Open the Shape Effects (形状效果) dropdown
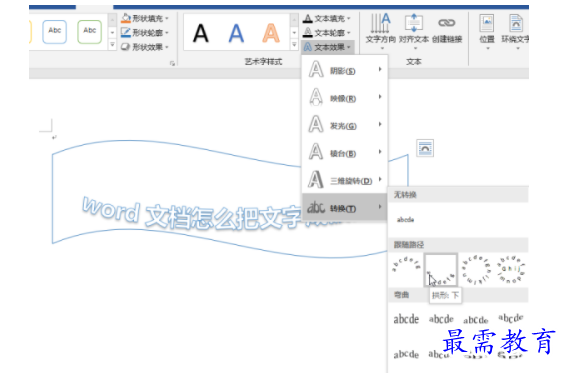 coord(145,47)
